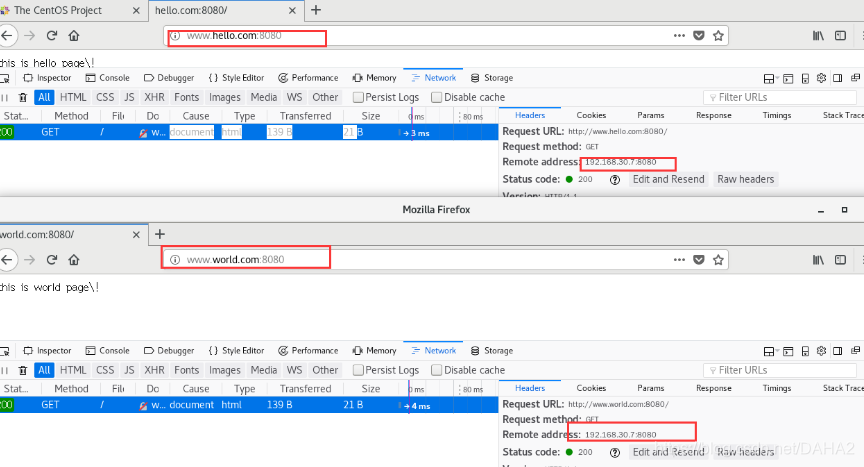
Task: Open new tab in world.com window
Action: pos(160,234)
